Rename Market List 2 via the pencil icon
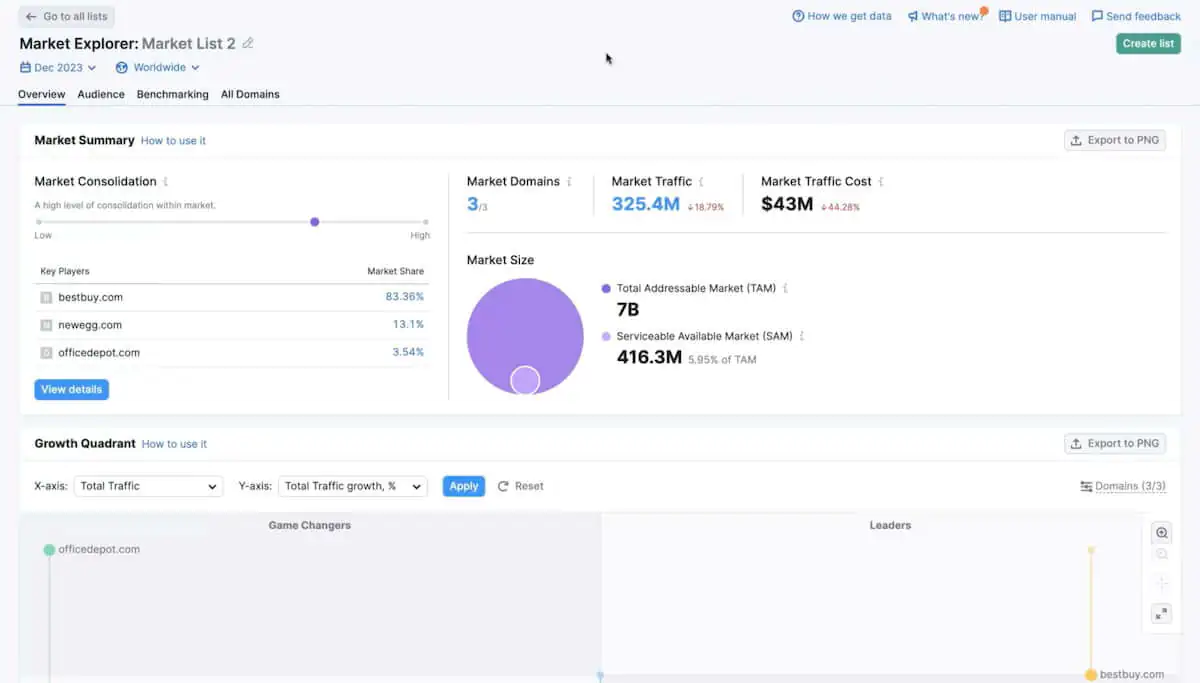The image size is (1200, 683). pos(248,43)
